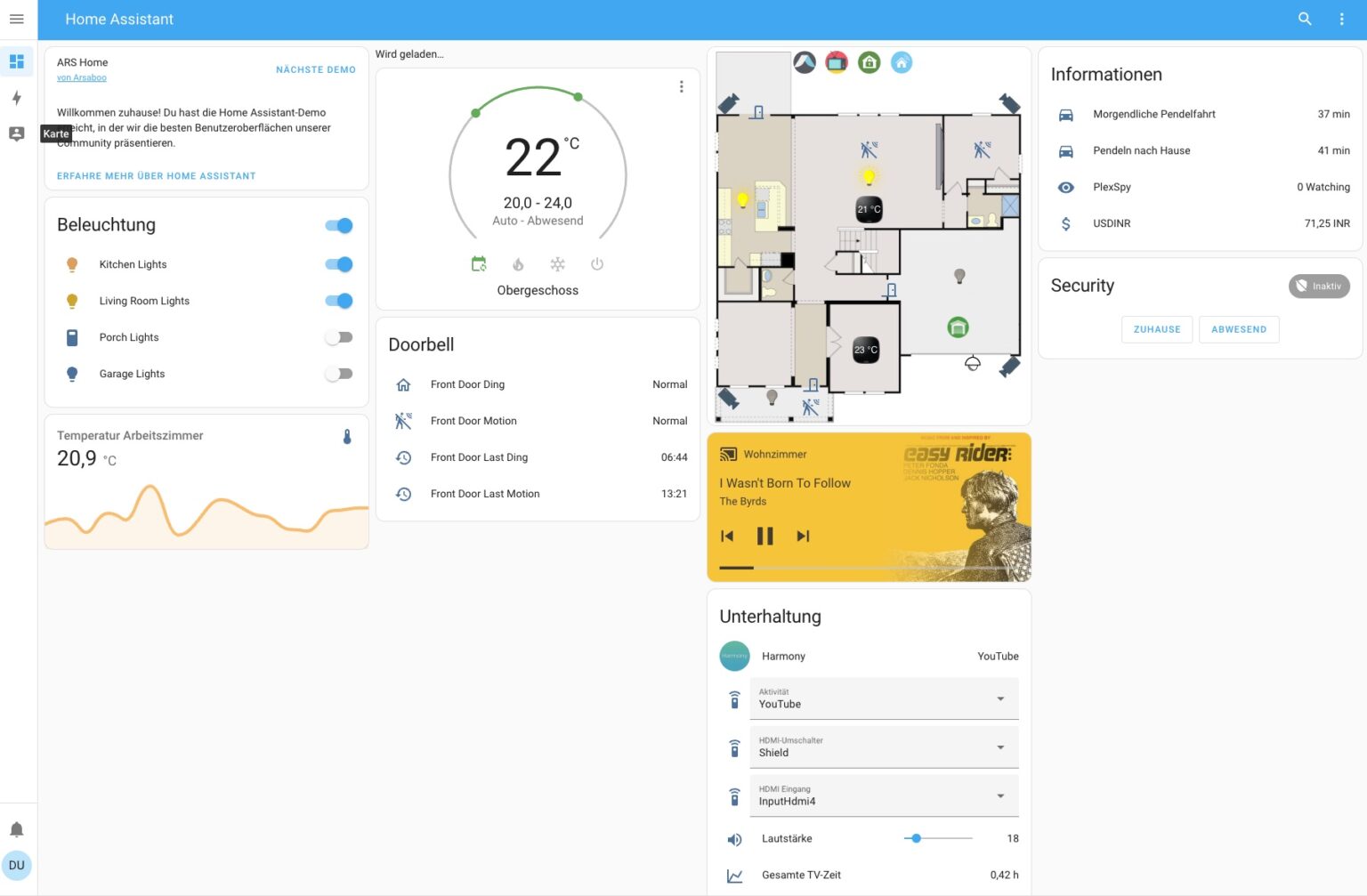1367x896 pixels.
Task: Click NÄCHSTE DEMO button
Action: pyautogui.click(x=316, y=69)
